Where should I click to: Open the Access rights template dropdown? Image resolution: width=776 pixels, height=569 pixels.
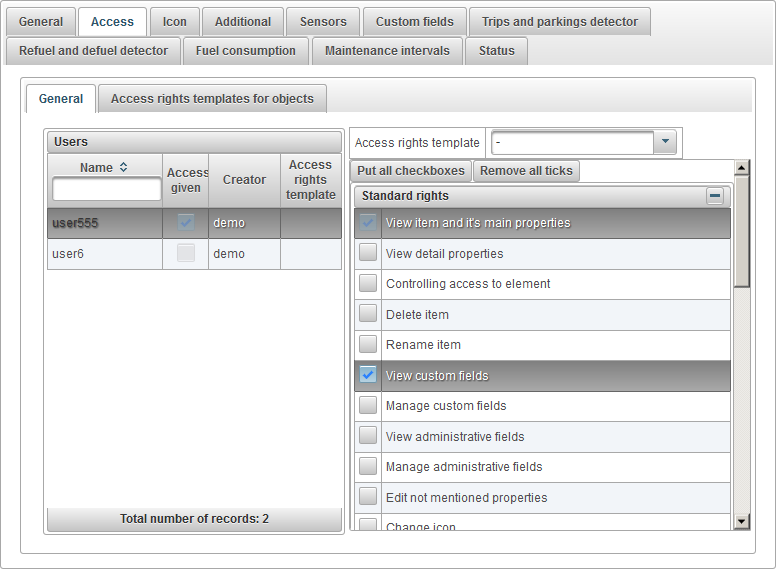(665, 143)
